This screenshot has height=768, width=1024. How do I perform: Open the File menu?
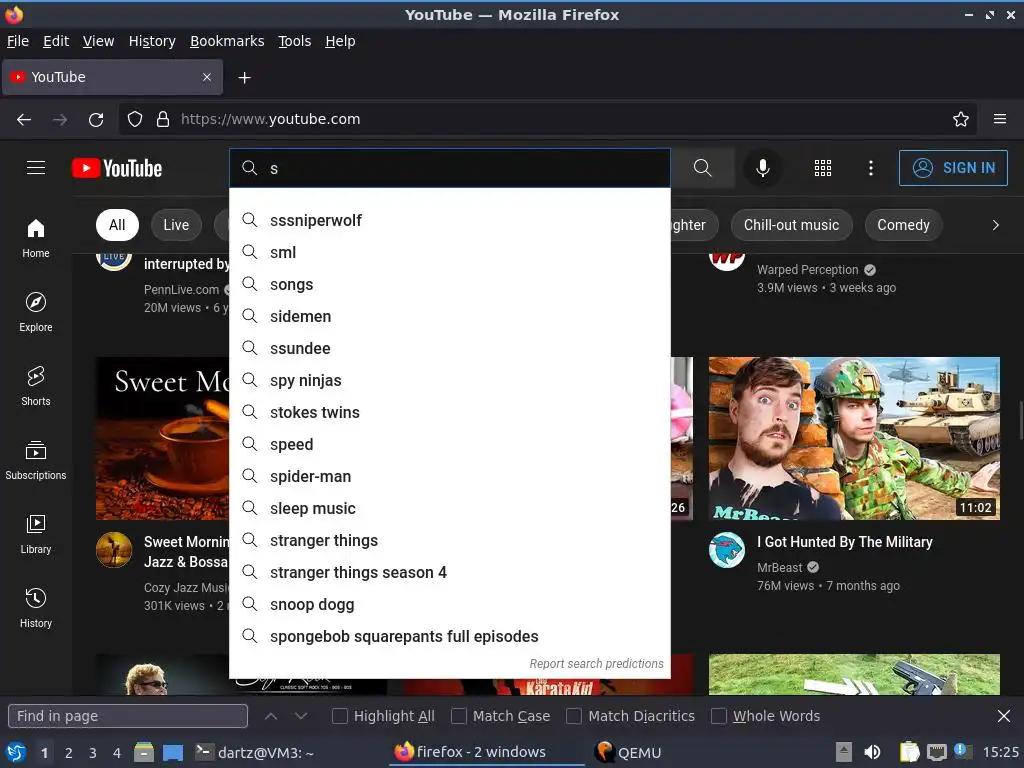coord(18,41)
